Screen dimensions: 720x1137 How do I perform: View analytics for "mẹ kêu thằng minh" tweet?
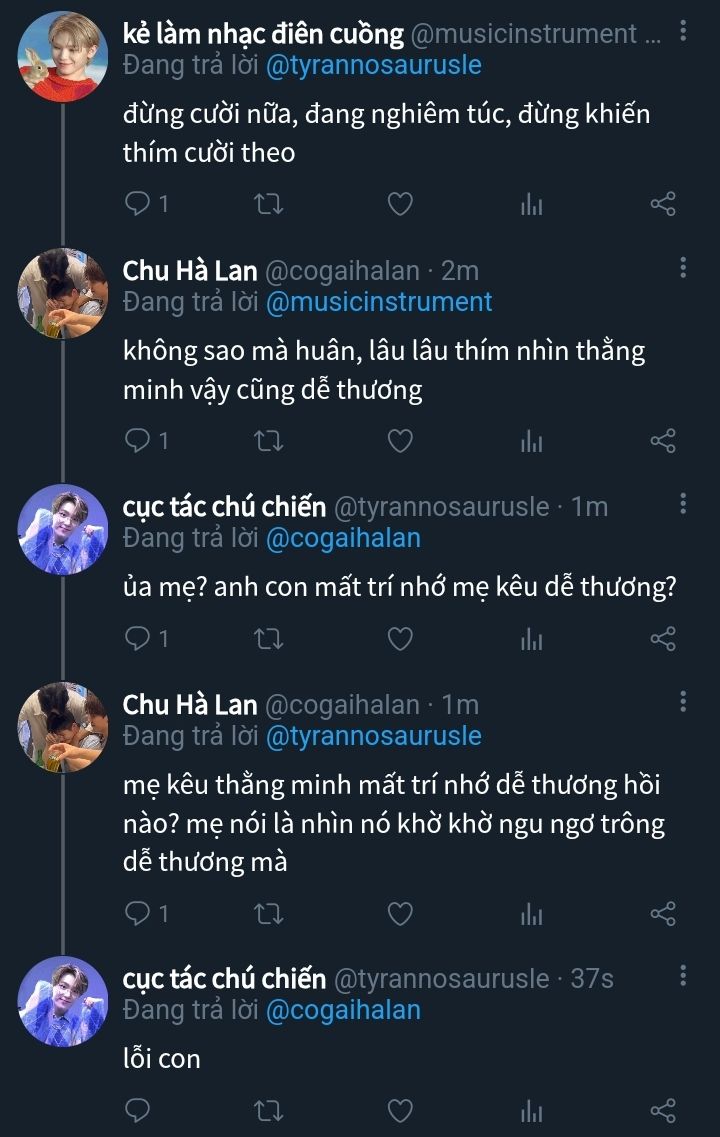coord(531,913)
